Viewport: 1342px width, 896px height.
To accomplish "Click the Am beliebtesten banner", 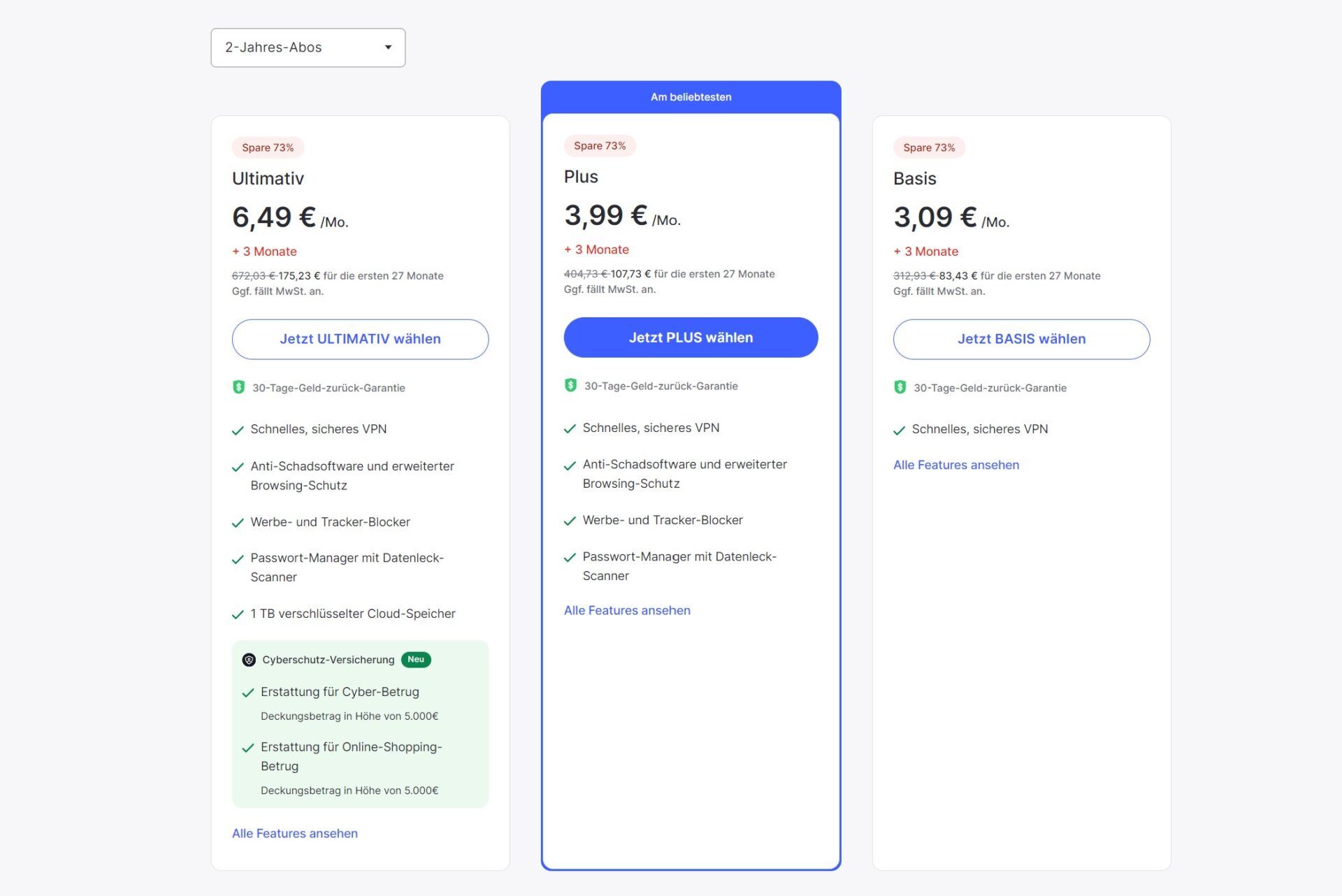I will tap(691, 97).
